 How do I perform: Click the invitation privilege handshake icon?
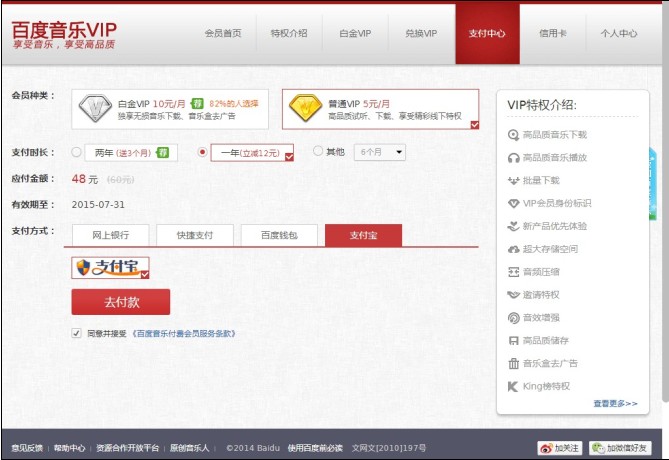click(513, 295)
